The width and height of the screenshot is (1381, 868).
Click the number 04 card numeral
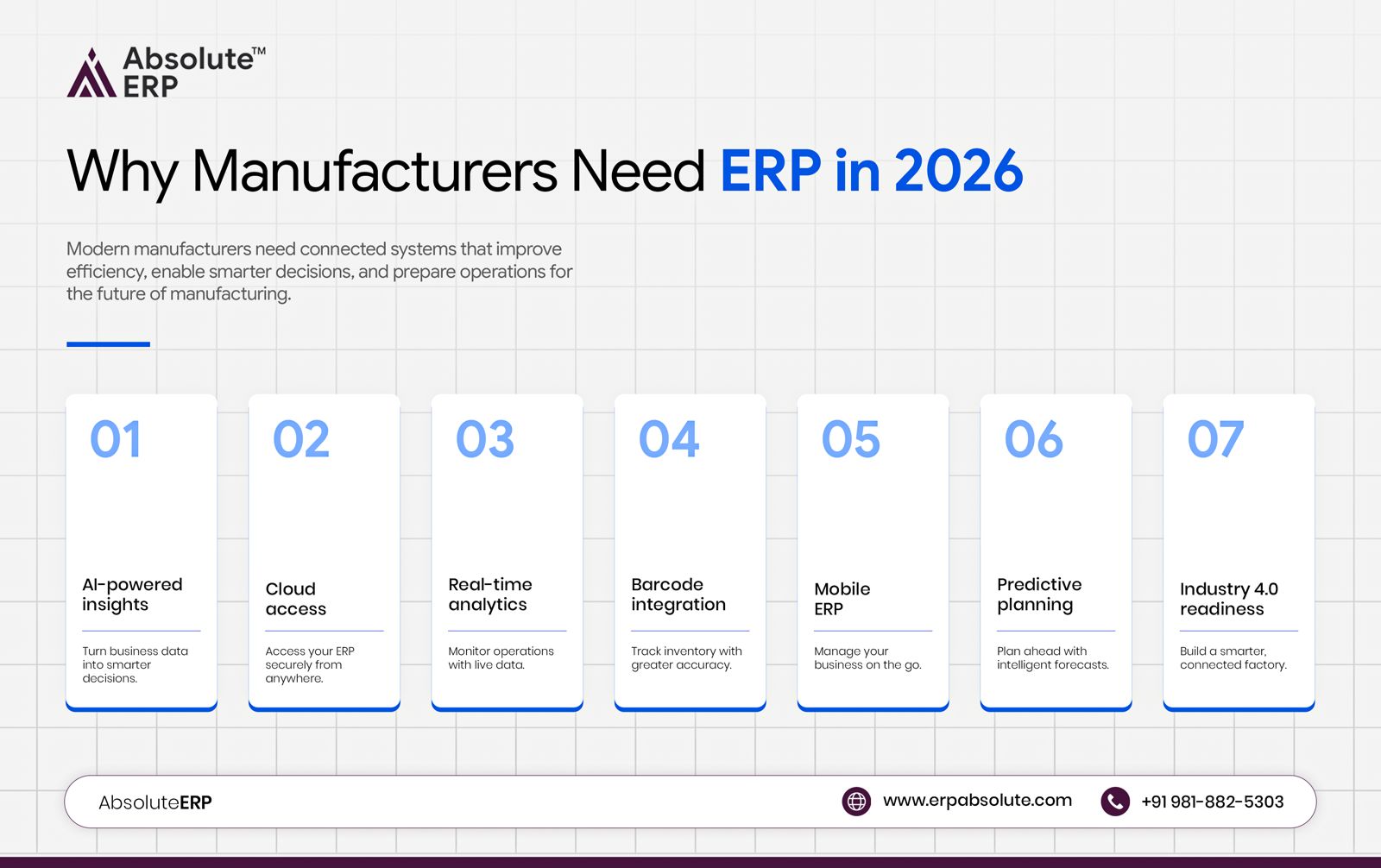tap(669, 439)
